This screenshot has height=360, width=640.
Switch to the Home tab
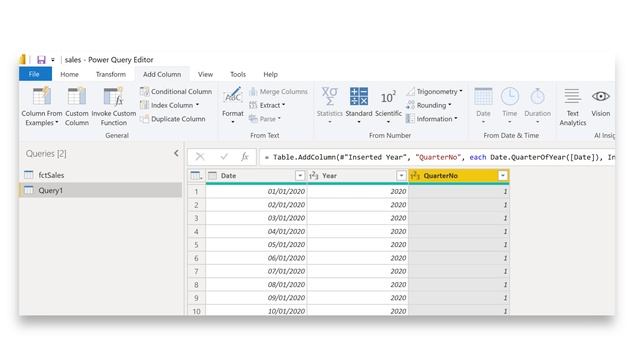[x=69, y=74]
